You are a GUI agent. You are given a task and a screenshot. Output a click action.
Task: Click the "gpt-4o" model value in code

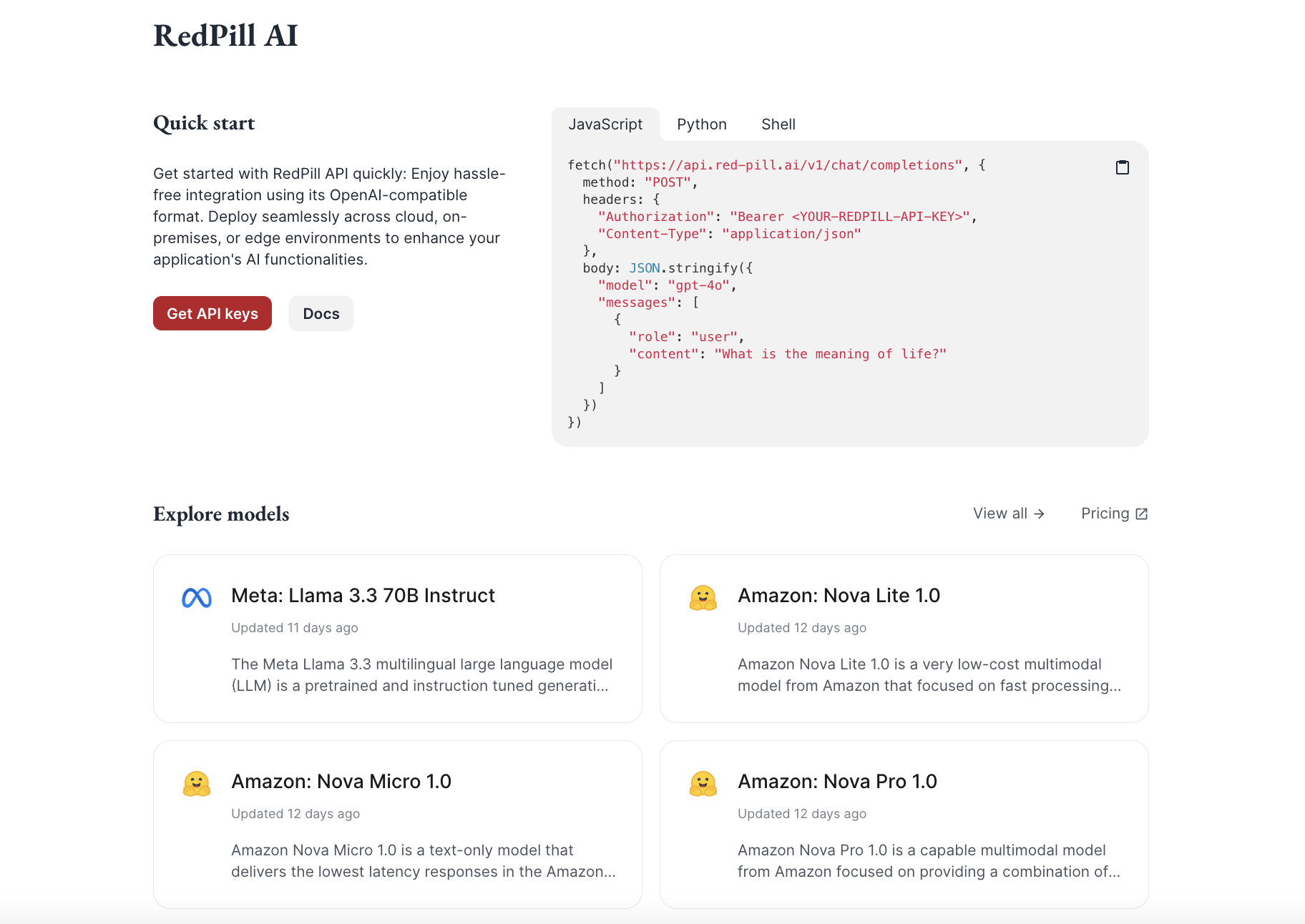click(698, 285)
